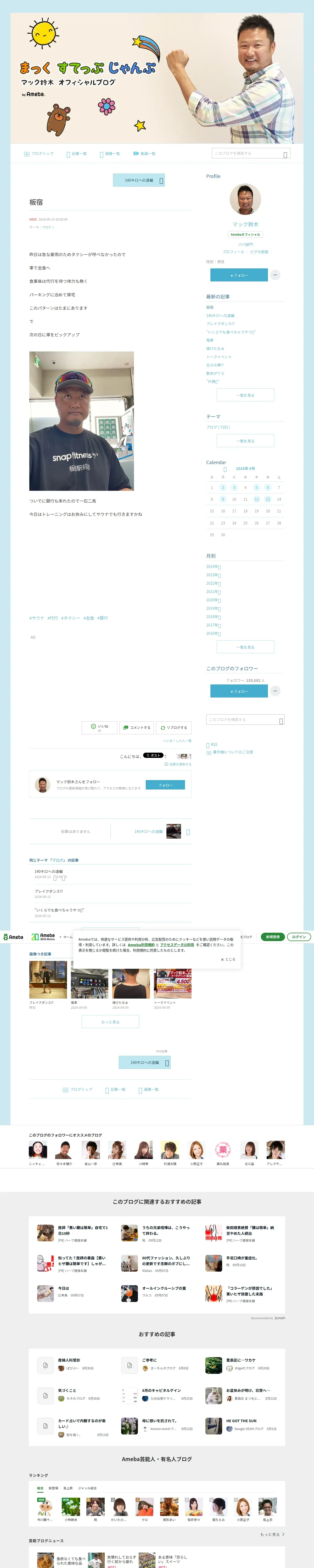Click the comment icon on コメントする

tap(126, 727)
